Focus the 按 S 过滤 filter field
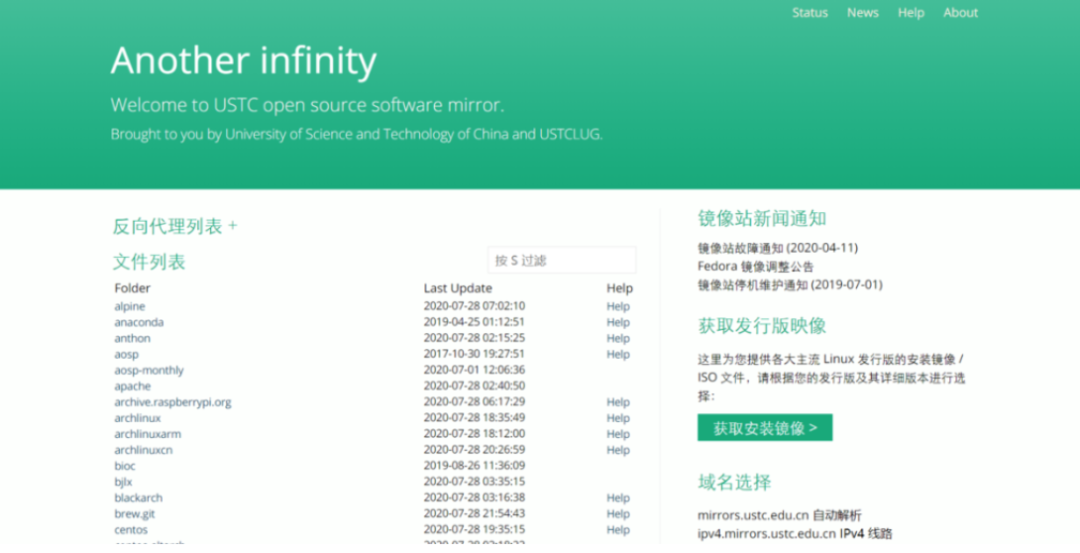1080x553 pixels. point(561,260)
